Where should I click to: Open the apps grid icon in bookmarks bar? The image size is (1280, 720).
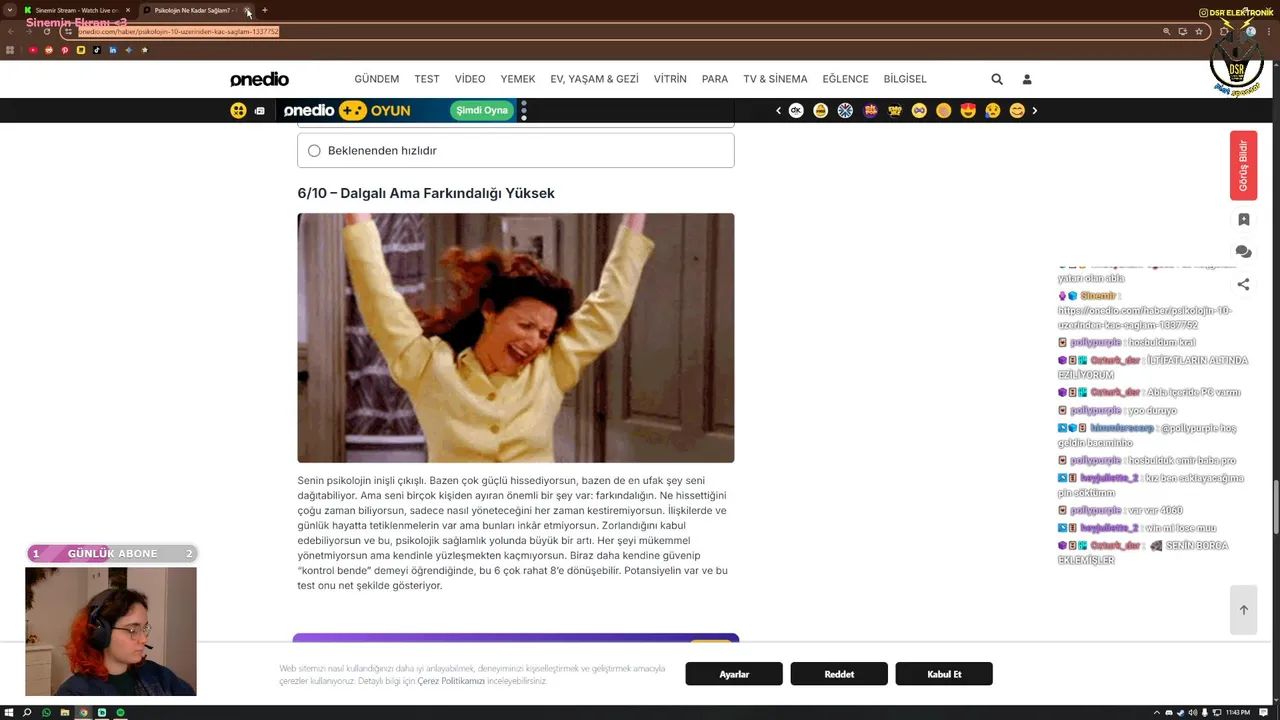click(x=10, y=50)
